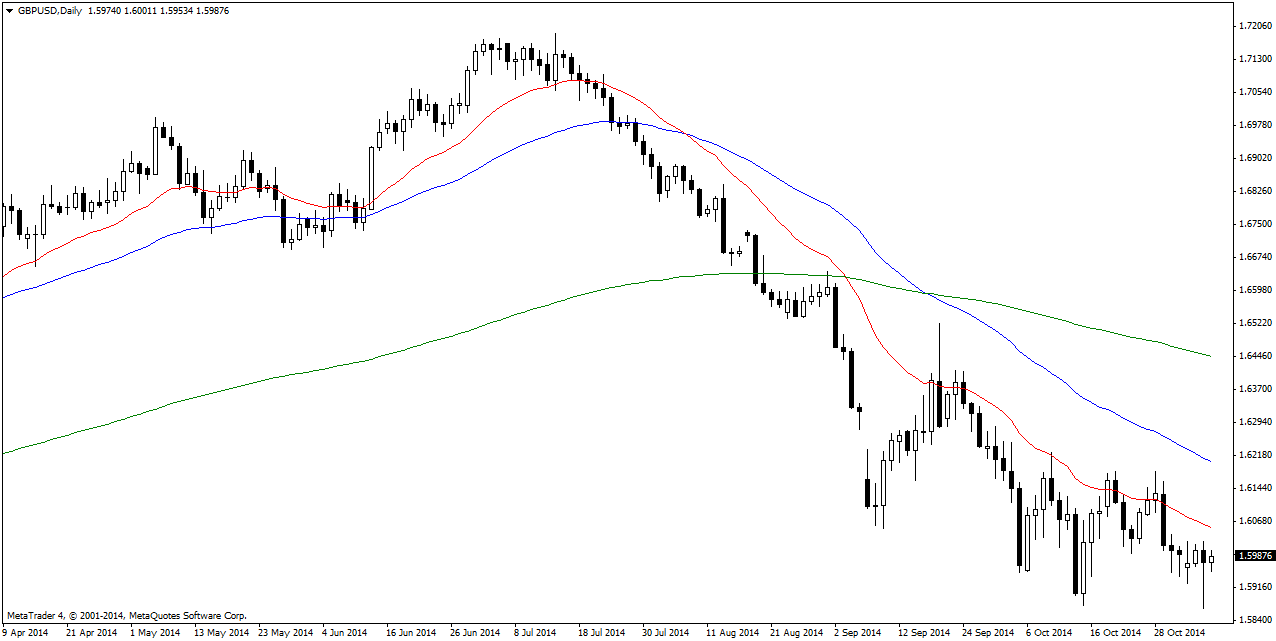The image size is (1276, 641).
Task: Click price label 1.69780
Action: [1255, 124]
